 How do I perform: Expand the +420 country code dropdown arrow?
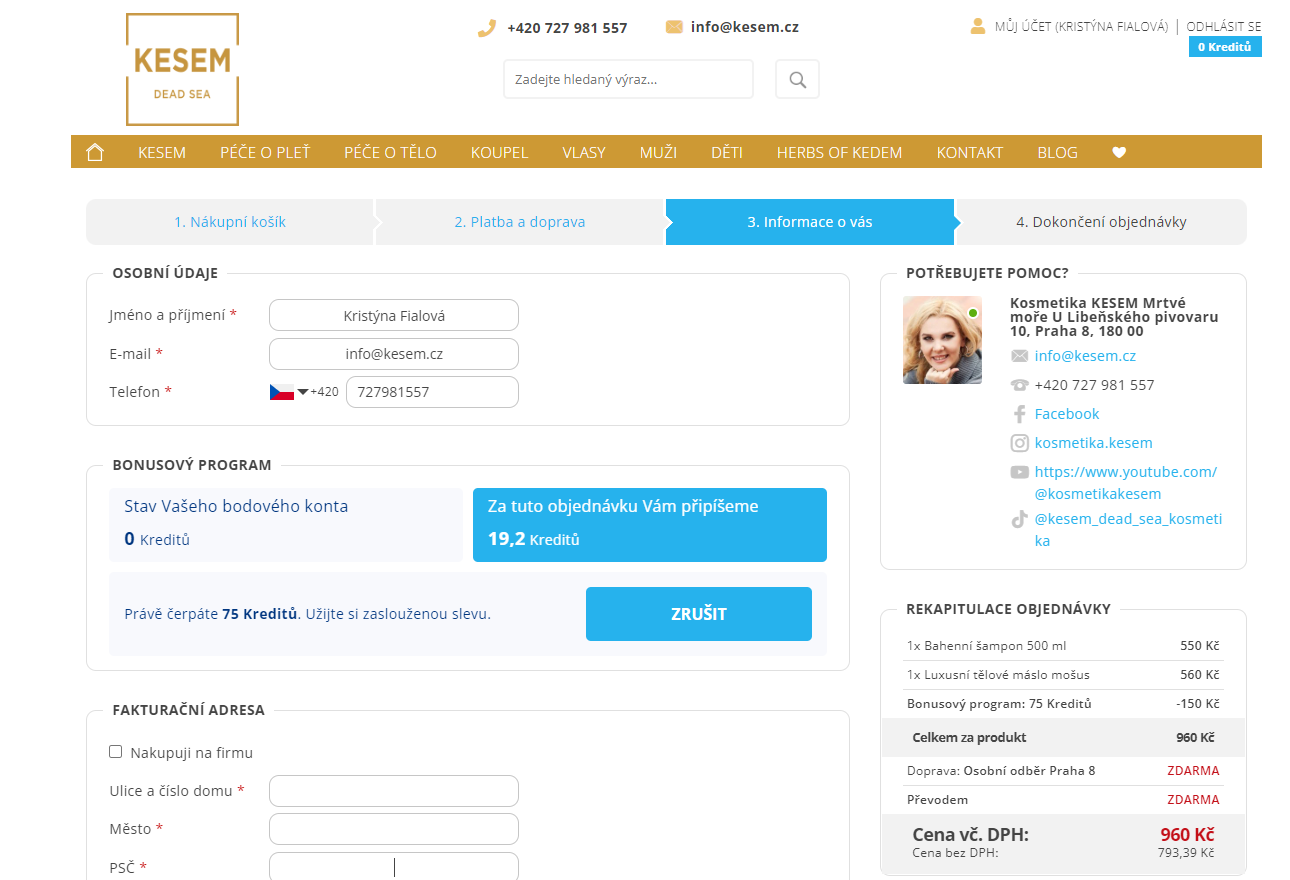click(303, 392)
